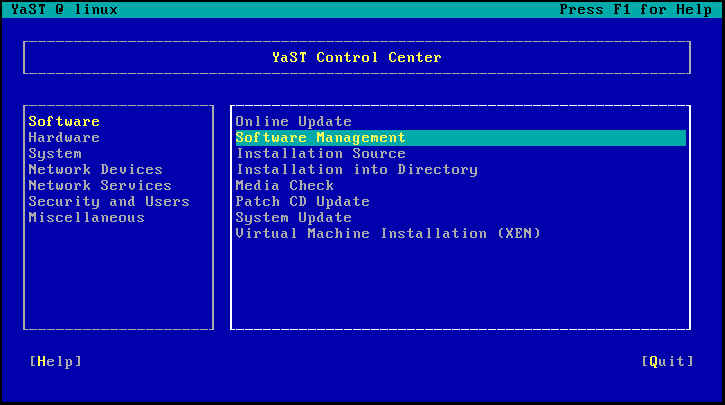Open the Installation Source module

pyautogui.click(x=320, y=153)
